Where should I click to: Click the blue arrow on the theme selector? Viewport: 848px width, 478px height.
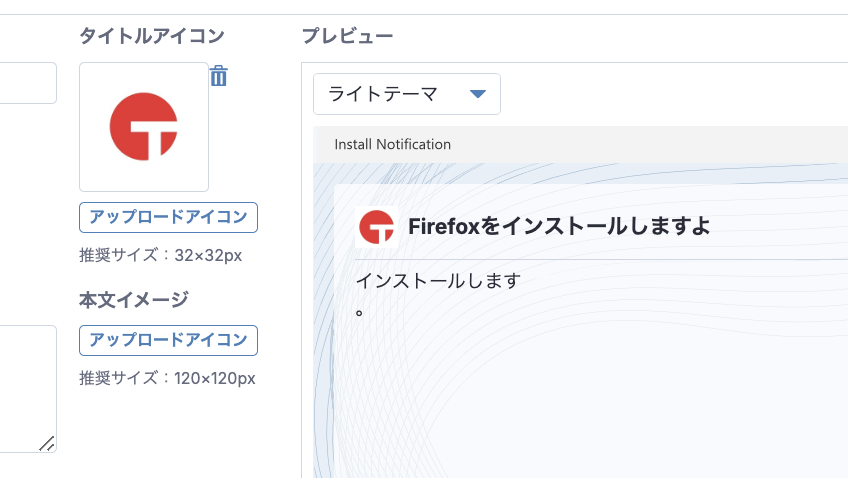pyautogui.click(x=477, y=94)
